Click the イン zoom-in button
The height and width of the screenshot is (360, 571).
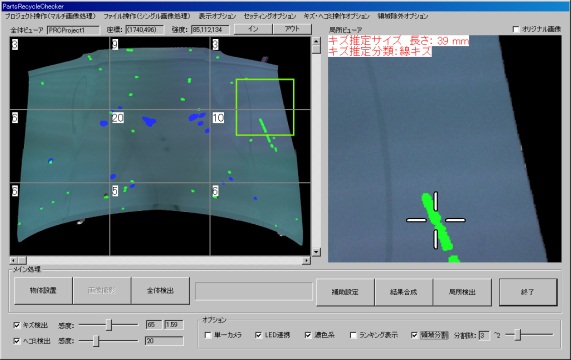[253, 29]
